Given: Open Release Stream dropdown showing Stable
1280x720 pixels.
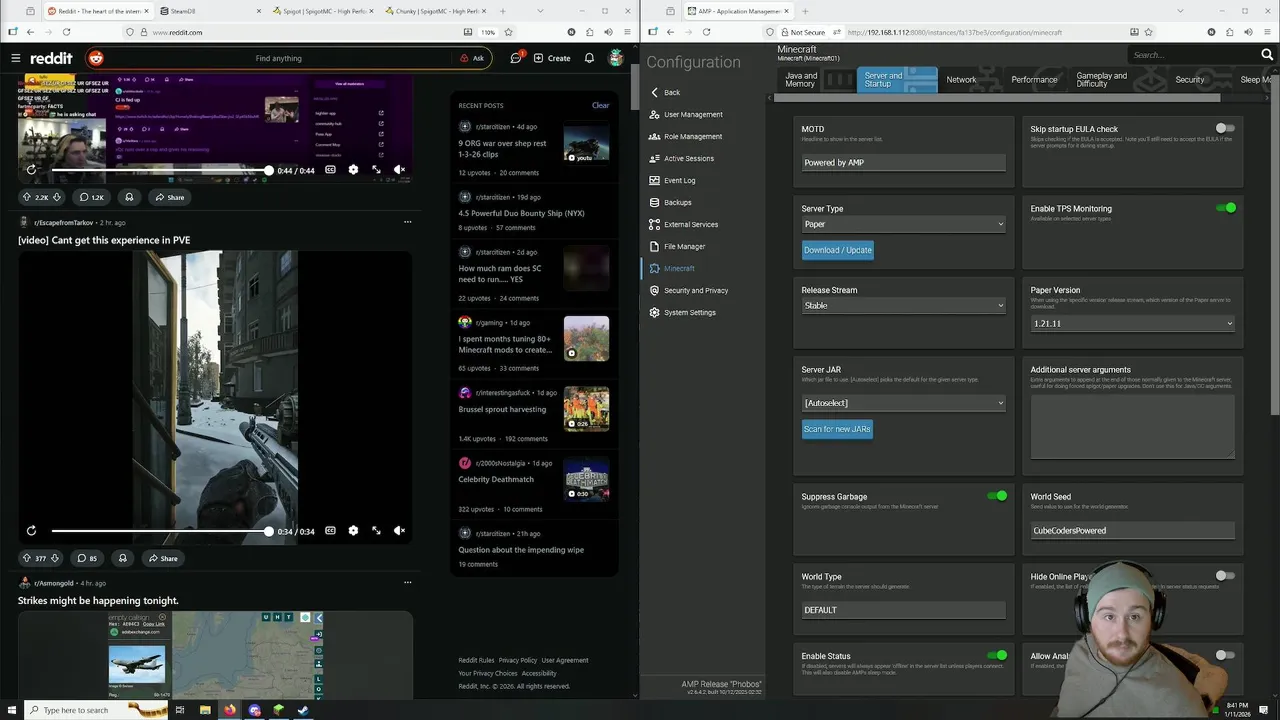Looking at the screenshot, I should (x=903, y=305).
